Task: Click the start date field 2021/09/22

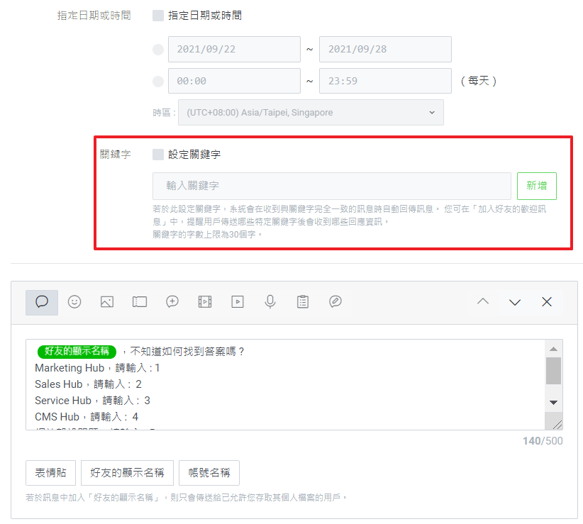Action: [234, 49]
